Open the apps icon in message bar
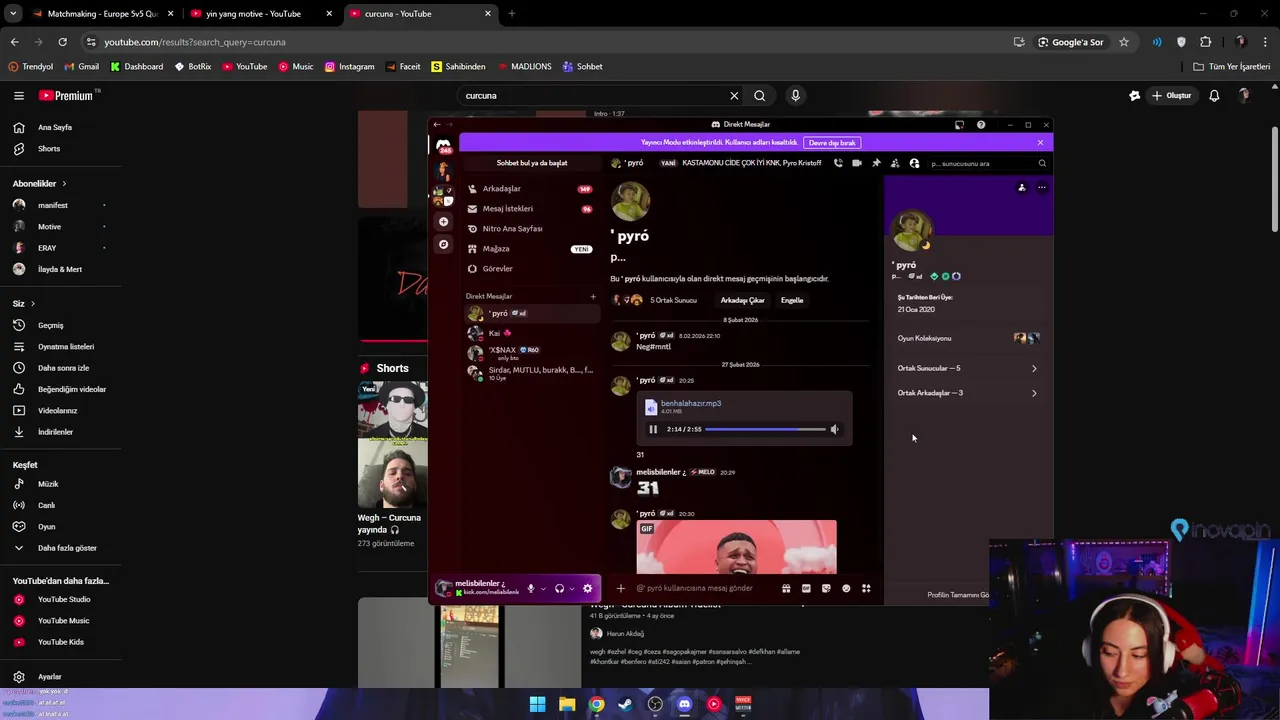The height and width of the screenshot is (720, 1280). [866, 588]
